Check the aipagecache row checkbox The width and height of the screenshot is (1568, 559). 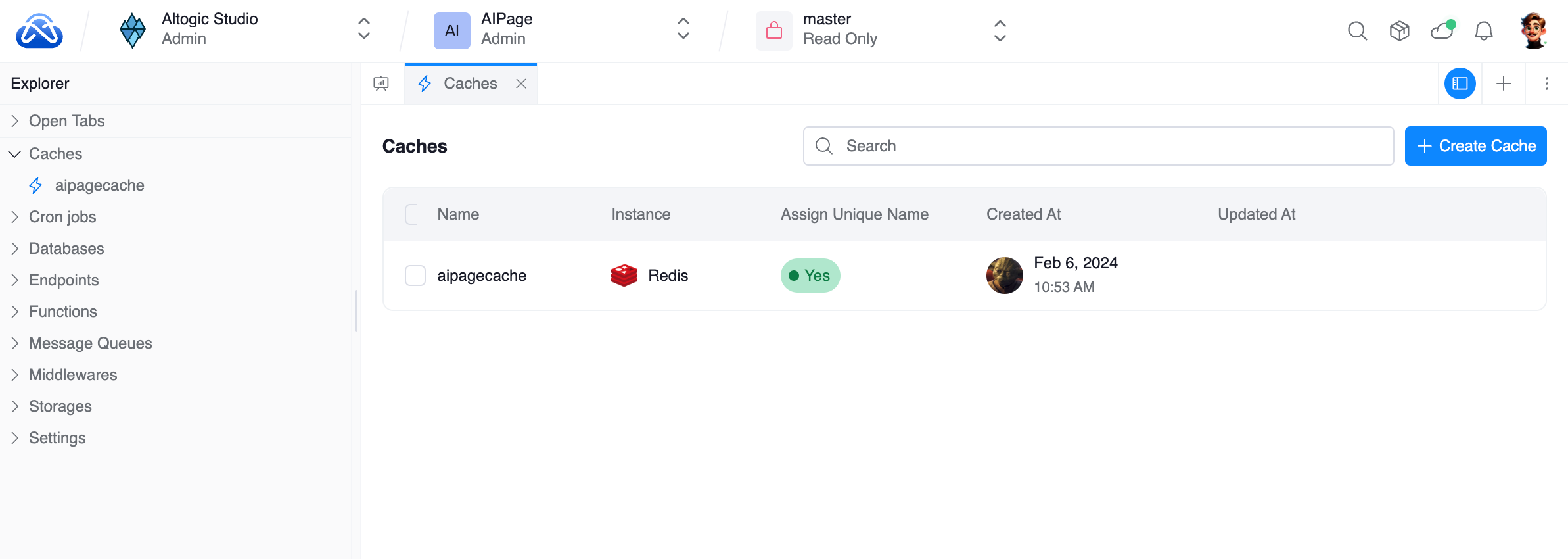point(415,276)
